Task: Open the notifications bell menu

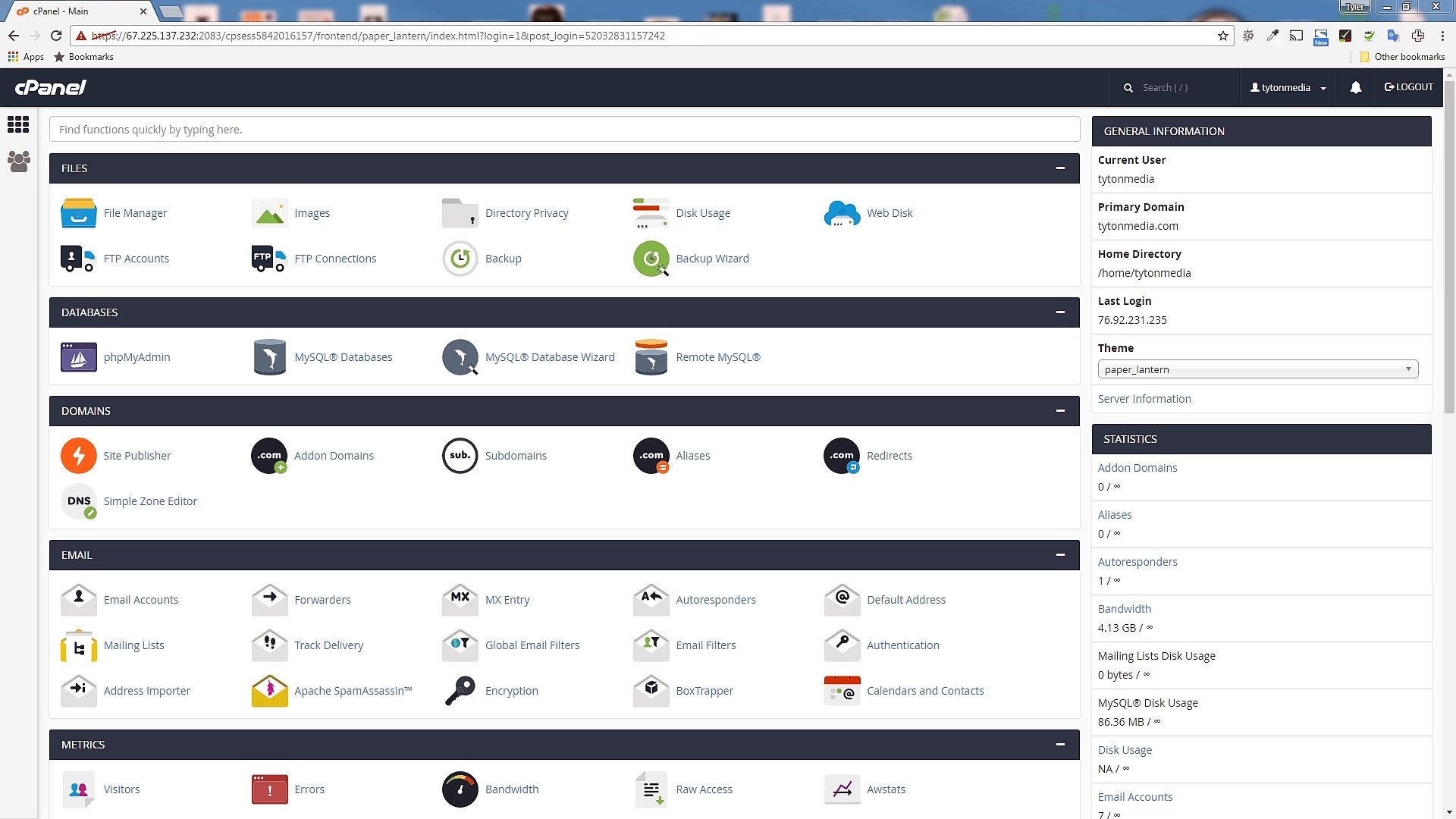Action: [x=1355, y=87]
